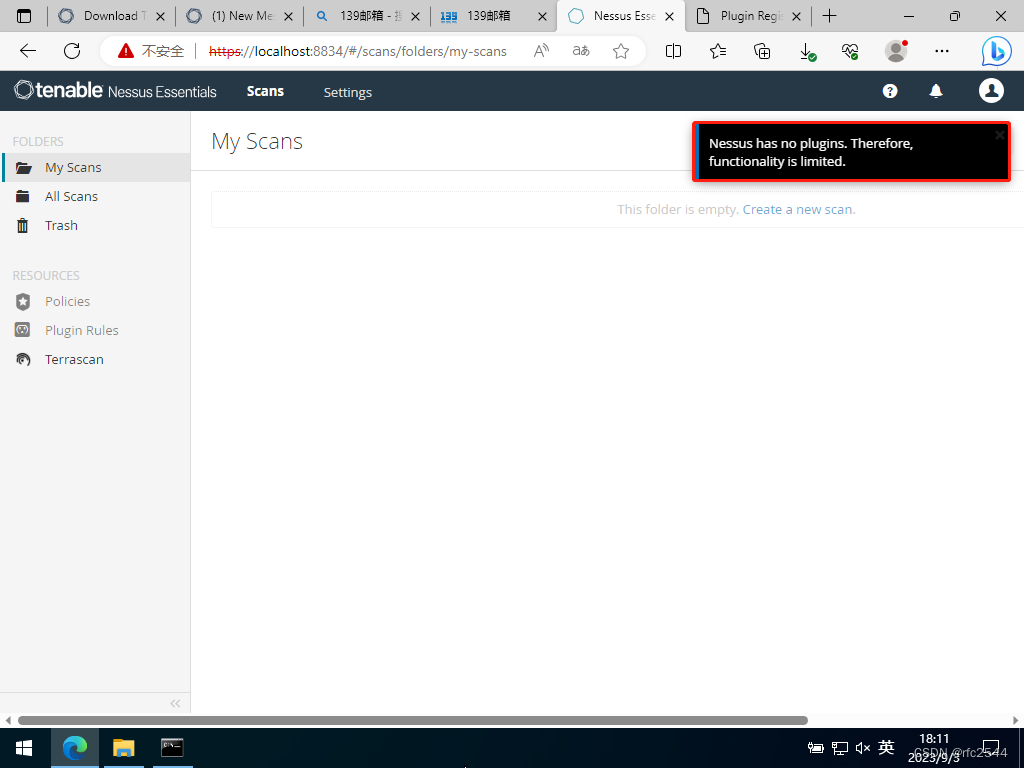Close the Plugin Regis tab
Screen dimensions: 1024x768
coord(796,16)
